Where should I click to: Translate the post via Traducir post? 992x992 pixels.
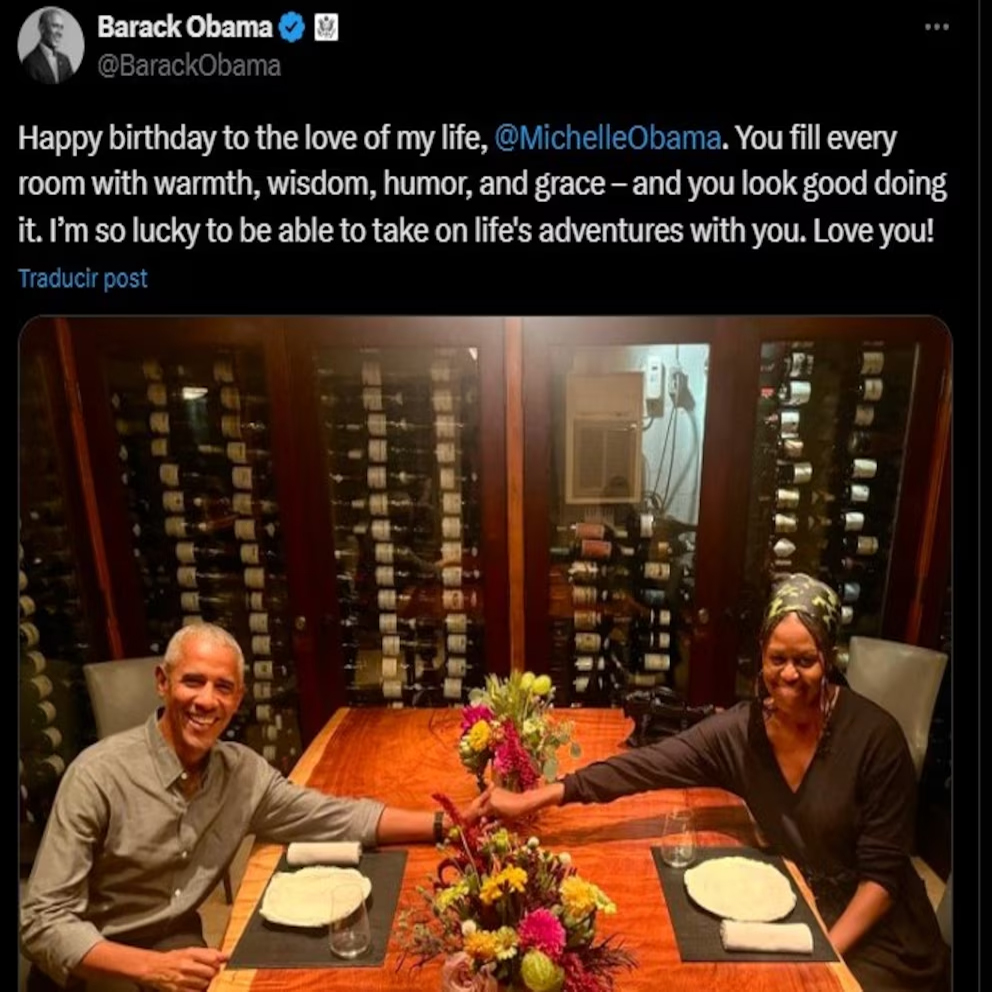(82, 278)
